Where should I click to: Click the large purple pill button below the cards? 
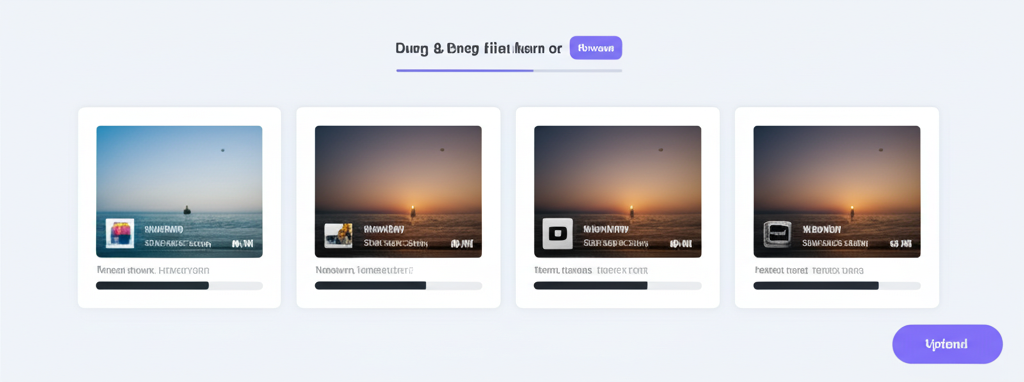point(947,344)
